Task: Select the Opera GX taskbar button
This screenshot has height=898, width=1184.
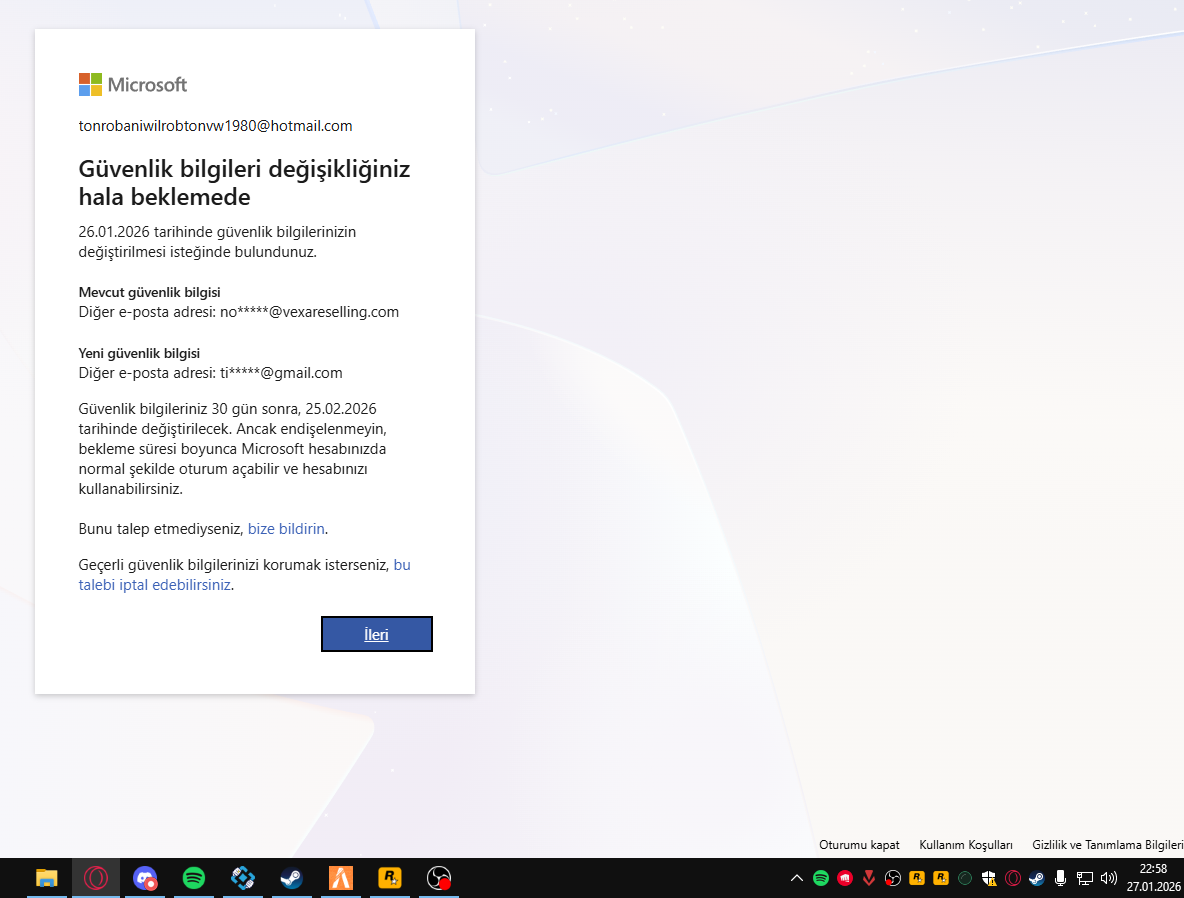Action: (96, 878)
